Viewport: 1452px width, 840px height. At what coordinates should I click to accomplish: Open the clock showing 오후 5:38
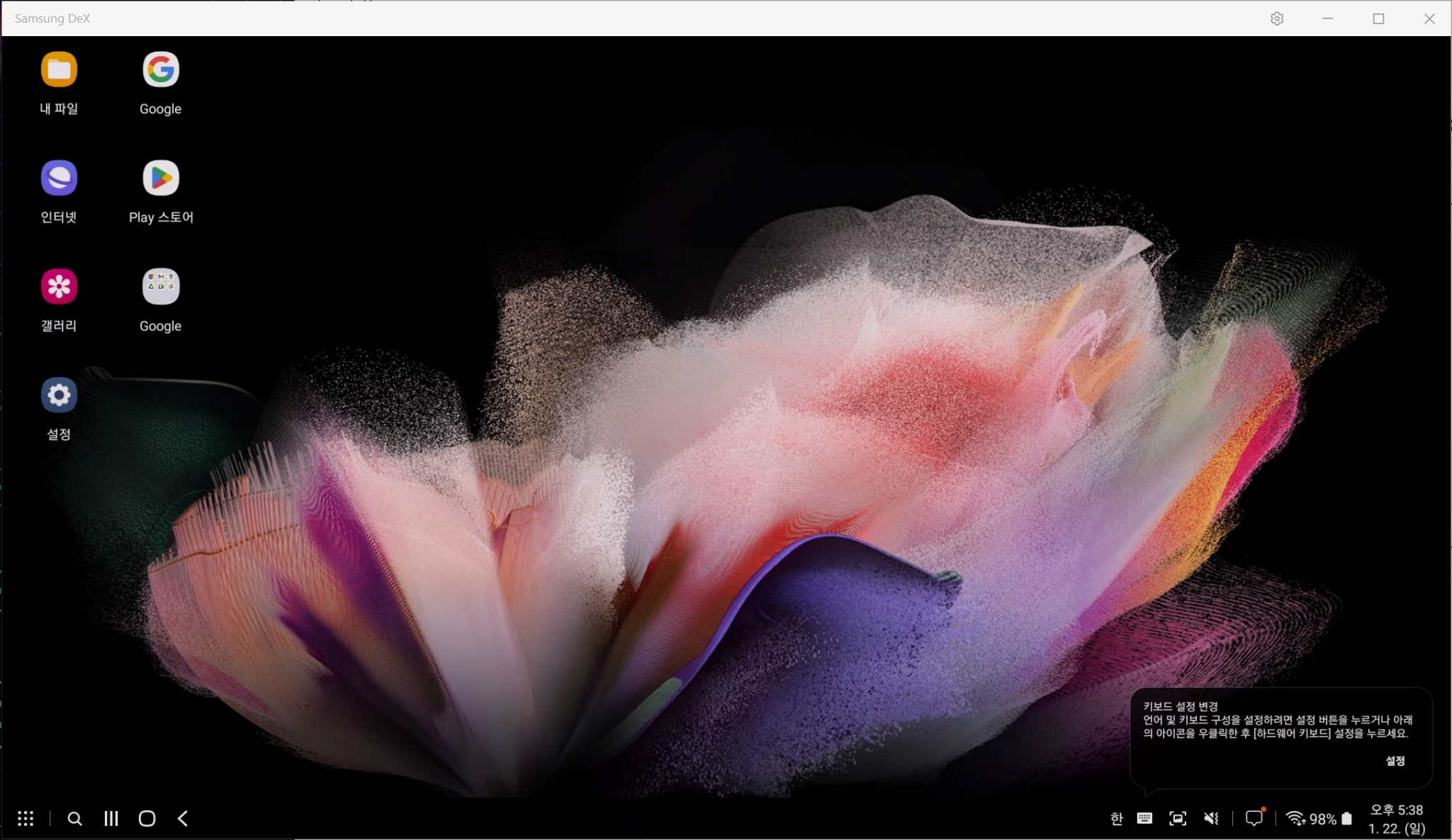pyautogui.click(x=1397, y=810)
